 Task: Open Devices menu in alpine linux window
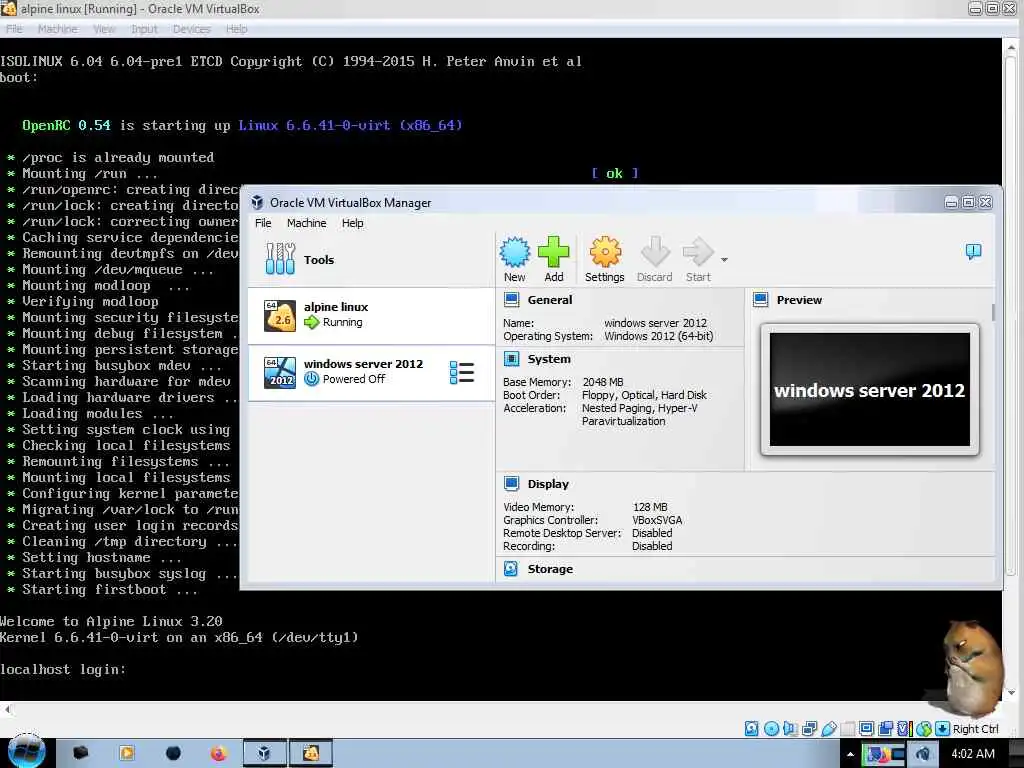[x=191, y=29]
